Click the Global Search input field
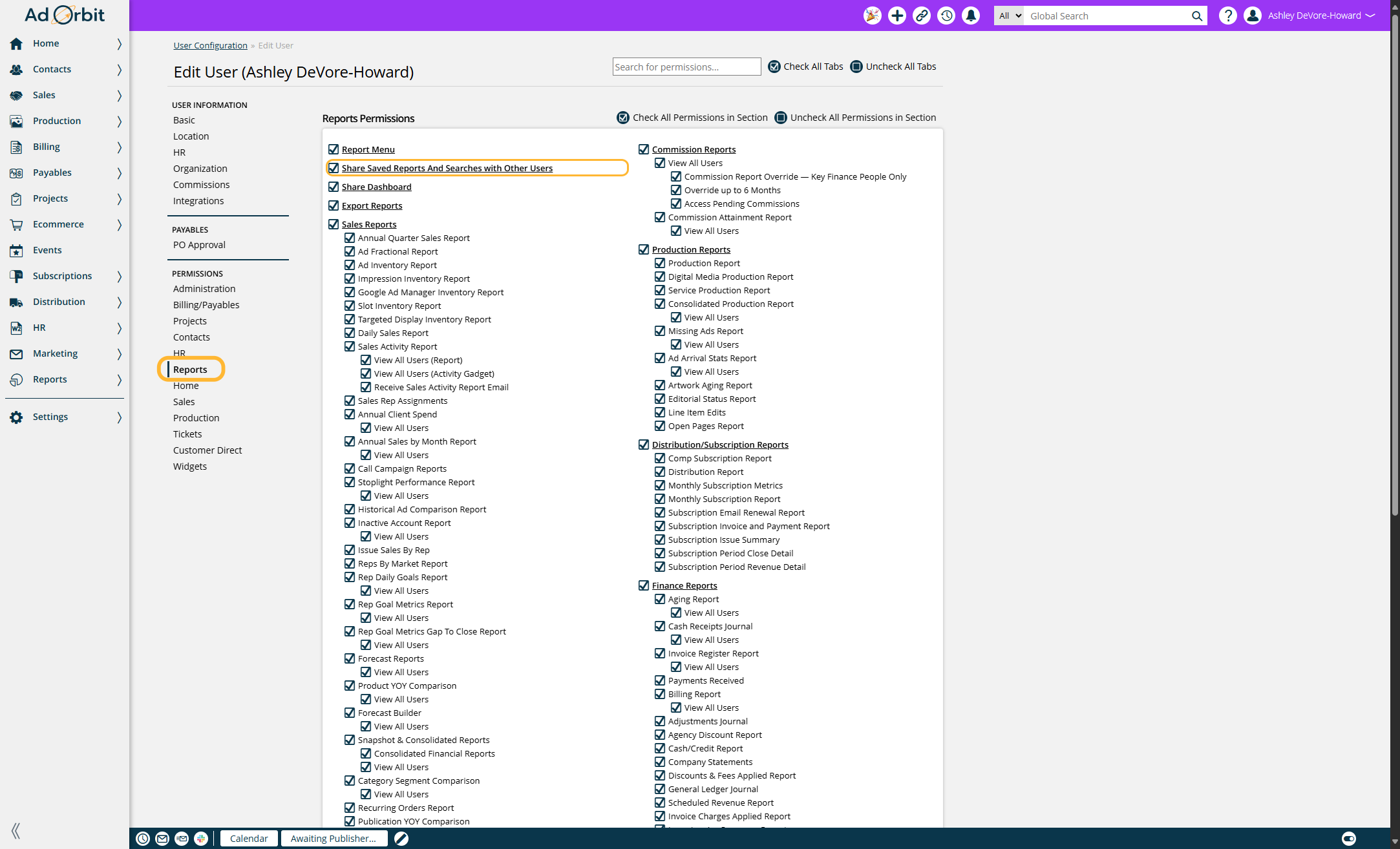The image size is (1400, 849). (x=1108, y=16)
